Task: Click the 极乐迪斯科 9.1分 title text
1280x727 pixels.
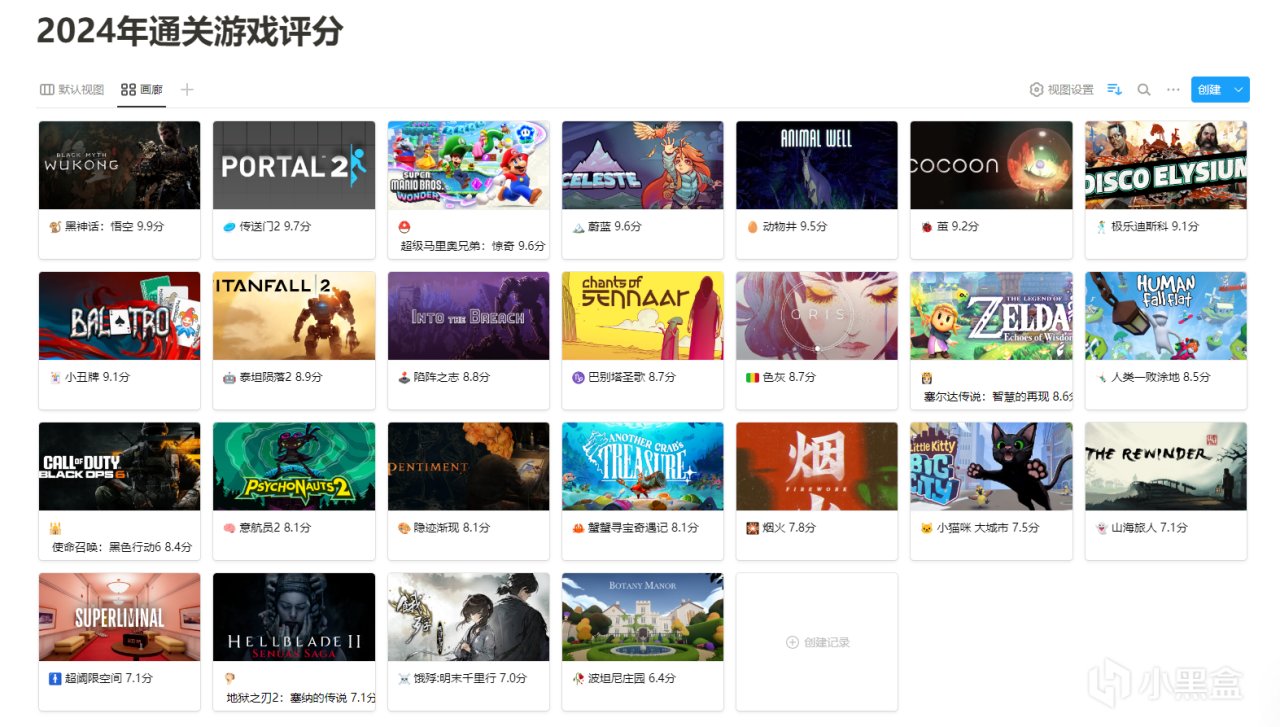Action: point(1148,227)
